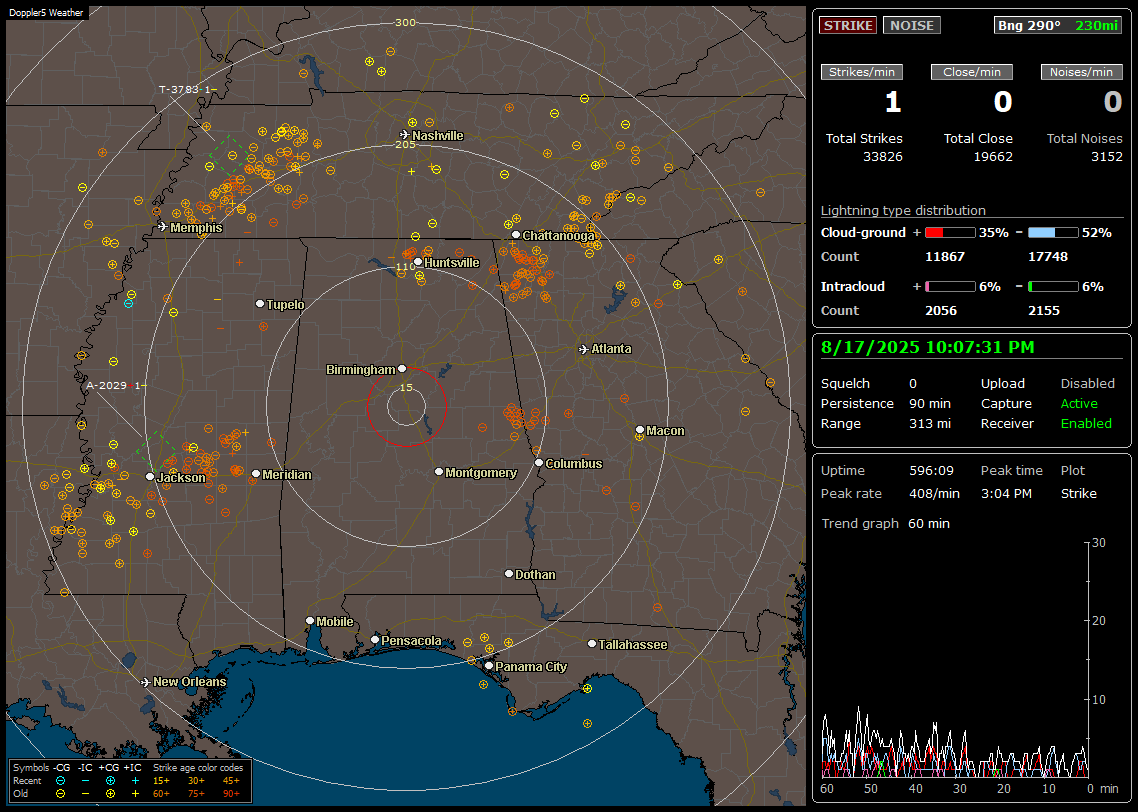
Task: Click the Strikes/min label button
Action: (861, 72)
